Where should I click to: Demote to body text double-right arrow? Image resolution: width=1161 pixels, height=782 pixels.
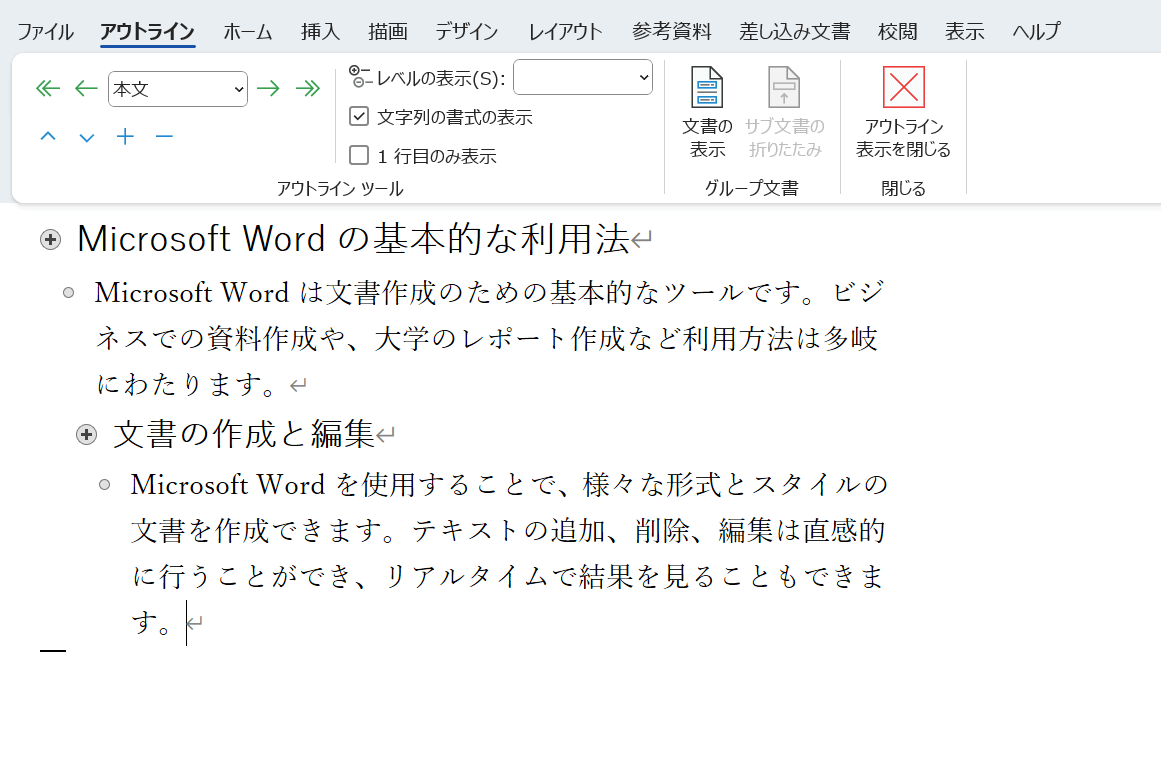307,89
